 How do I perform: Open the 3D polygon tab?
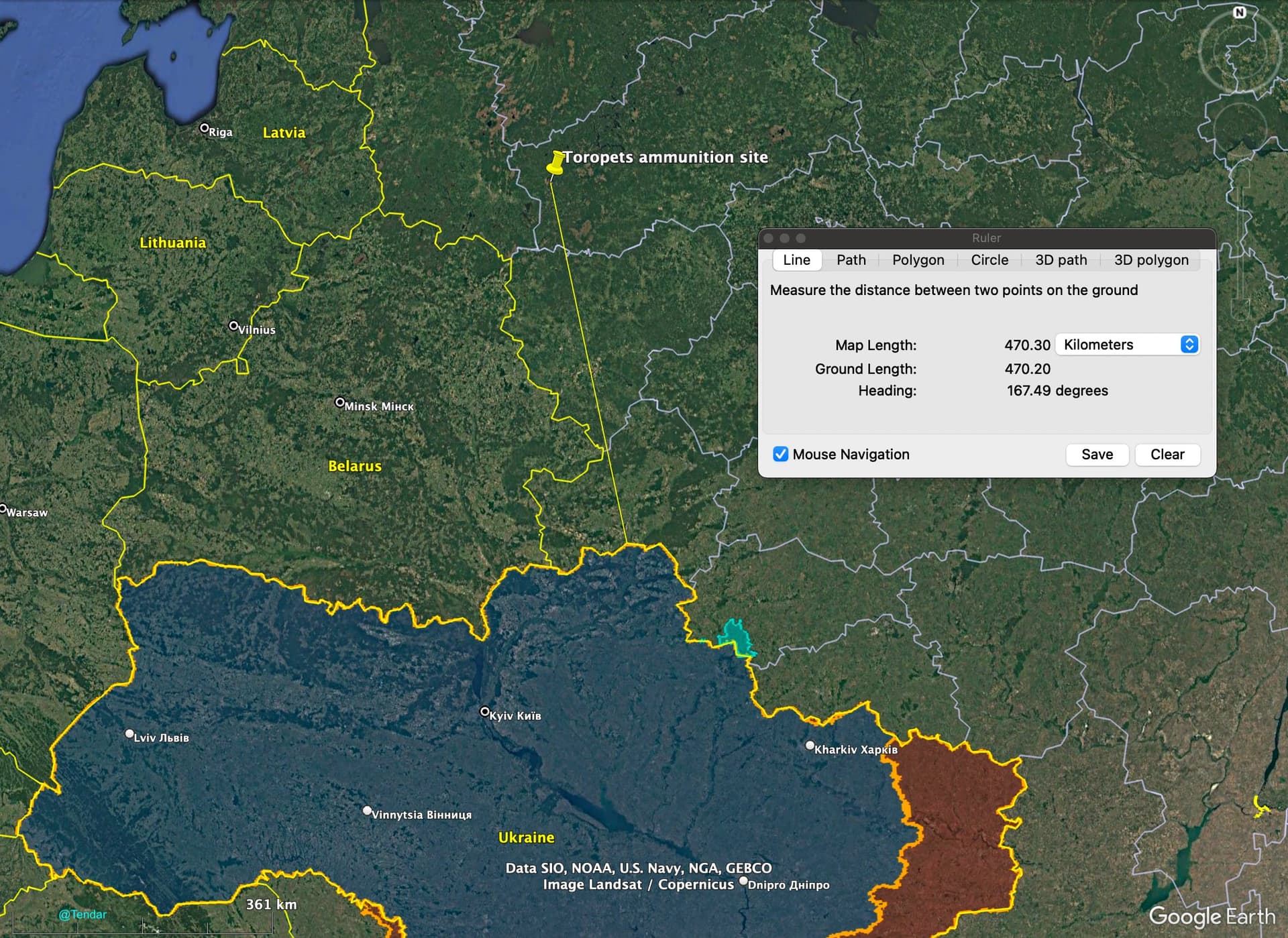point(1151,260)
